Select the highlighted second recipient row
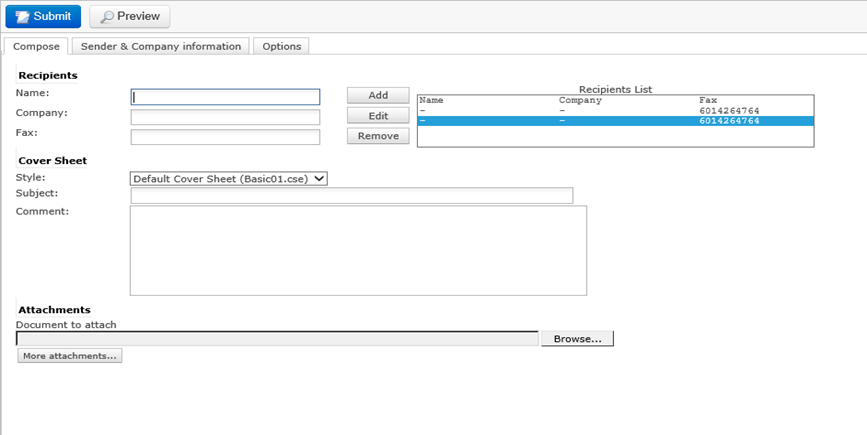867x435 pixels. tap(615, 121)
